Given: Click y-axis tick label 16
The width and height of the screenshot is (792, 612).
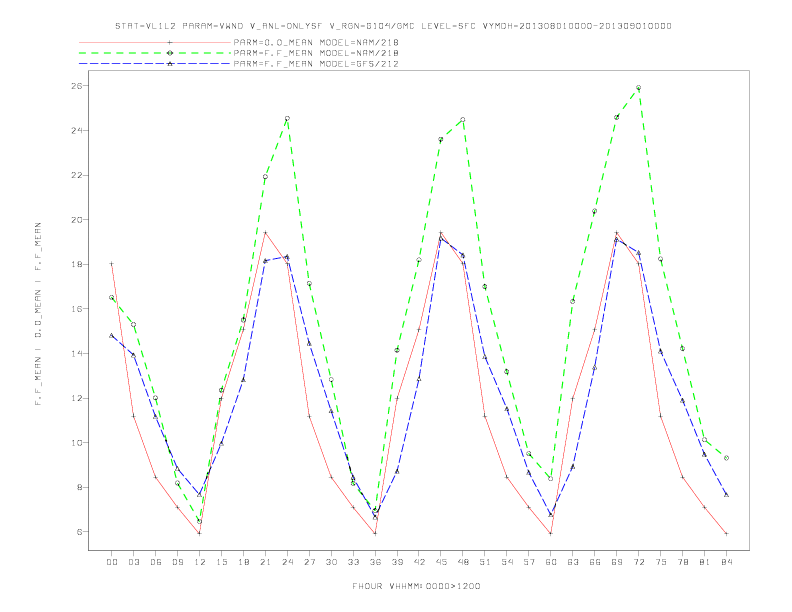Looking at the screenshot, I should [75, 309].
